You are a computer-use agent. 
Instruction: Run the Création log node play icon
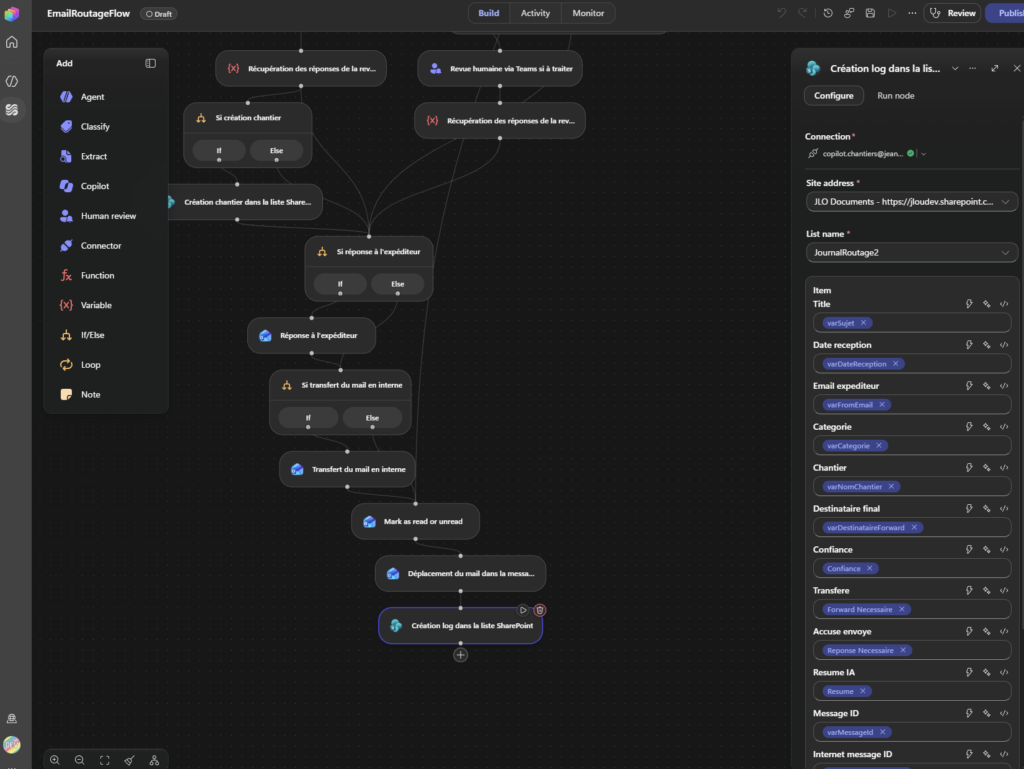coord(523,610)
